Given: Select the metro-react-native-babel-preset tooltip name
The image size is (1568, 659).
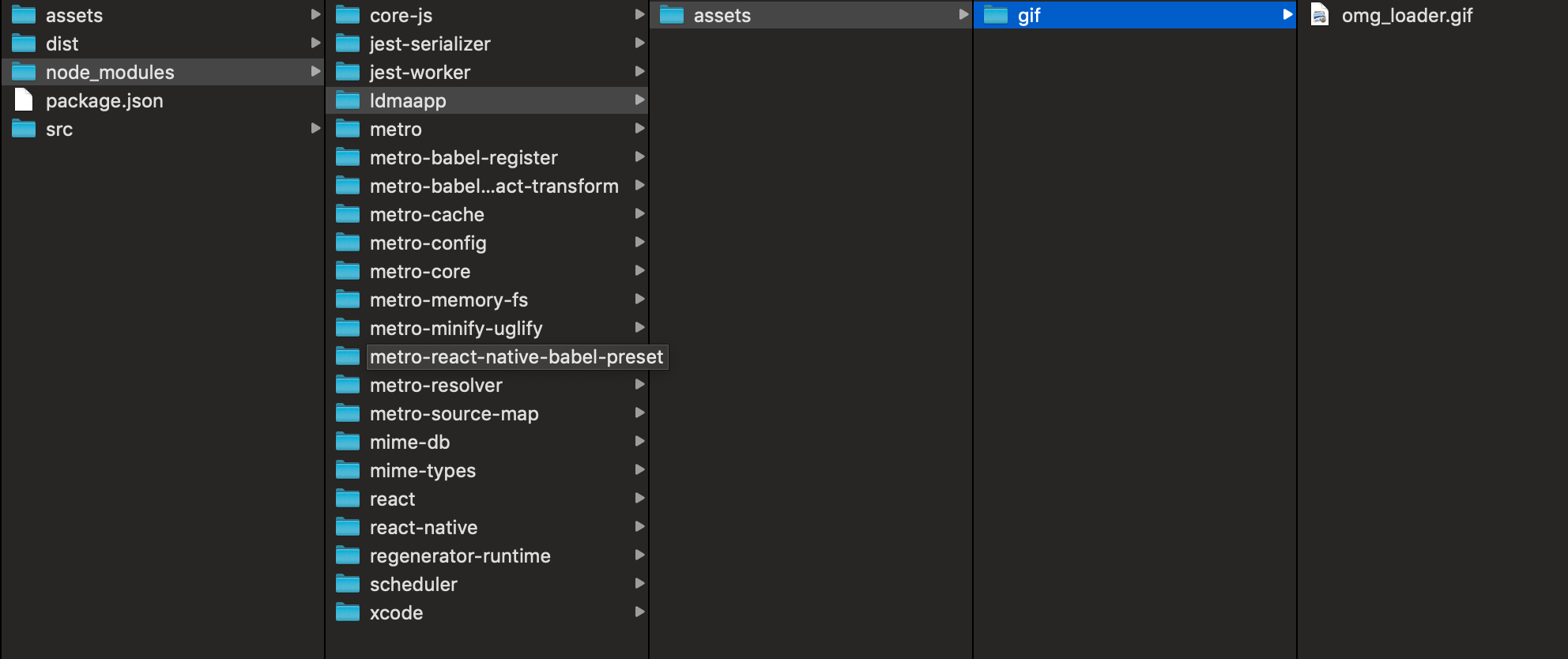Looking at the screenshot, I should pos(516,357).
